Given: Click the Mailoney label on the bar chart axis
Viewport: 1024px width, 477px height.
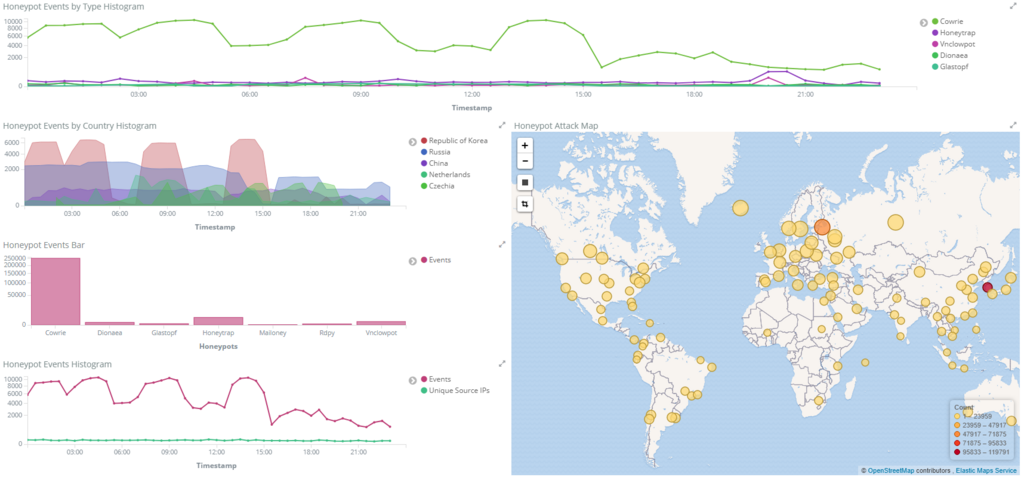Looking at the screenshot, I should (272, 333).
